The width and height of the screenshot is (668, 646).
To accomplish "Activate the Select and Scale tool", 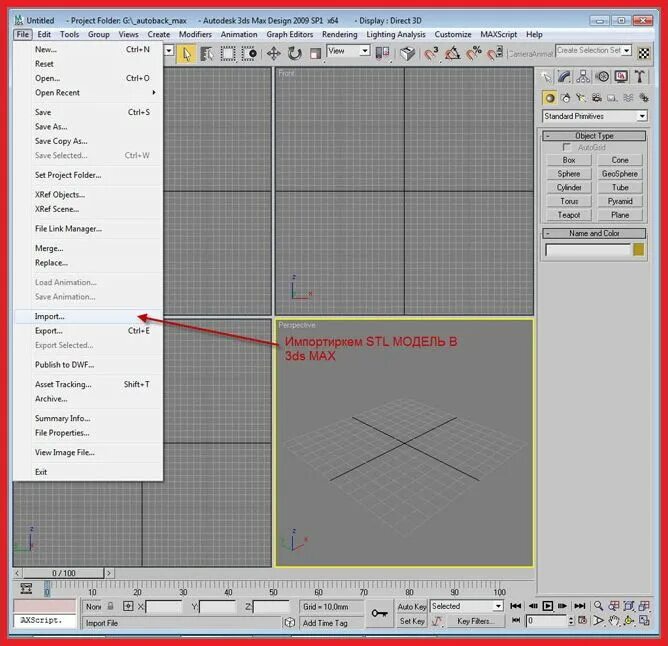I will [x=315, y=54].
